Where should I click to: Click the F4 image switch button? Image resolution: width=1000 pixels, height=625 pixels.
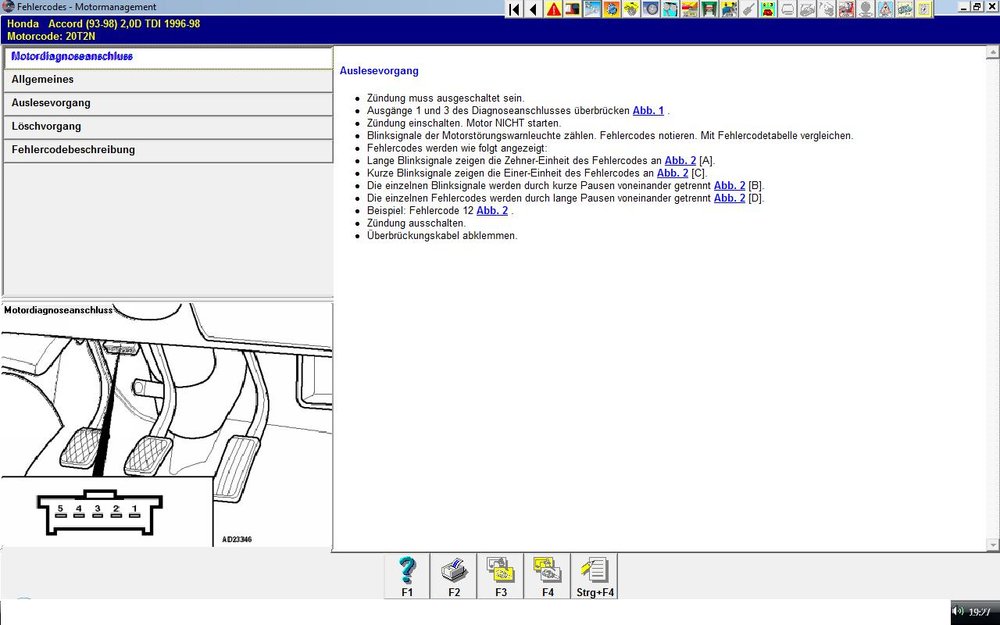[x=547, y=576]
